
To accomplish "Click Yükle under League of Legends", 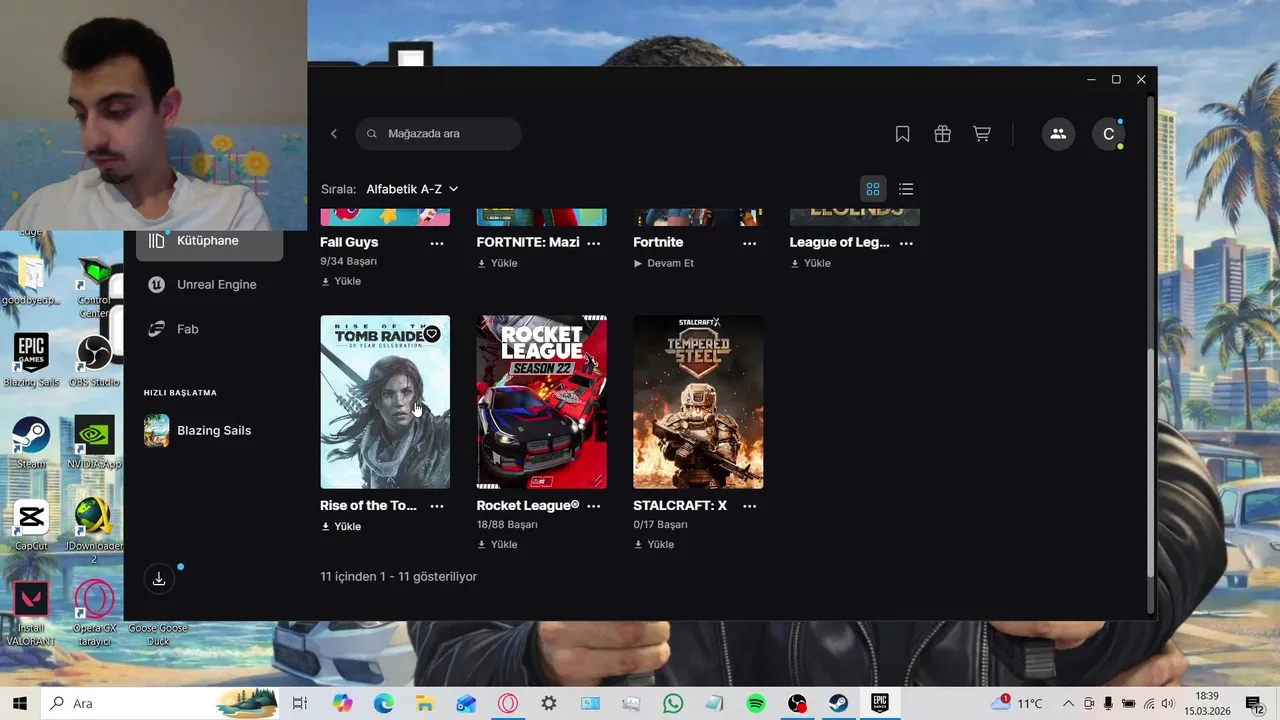I will pyautogui.click(x=810, y=264).
